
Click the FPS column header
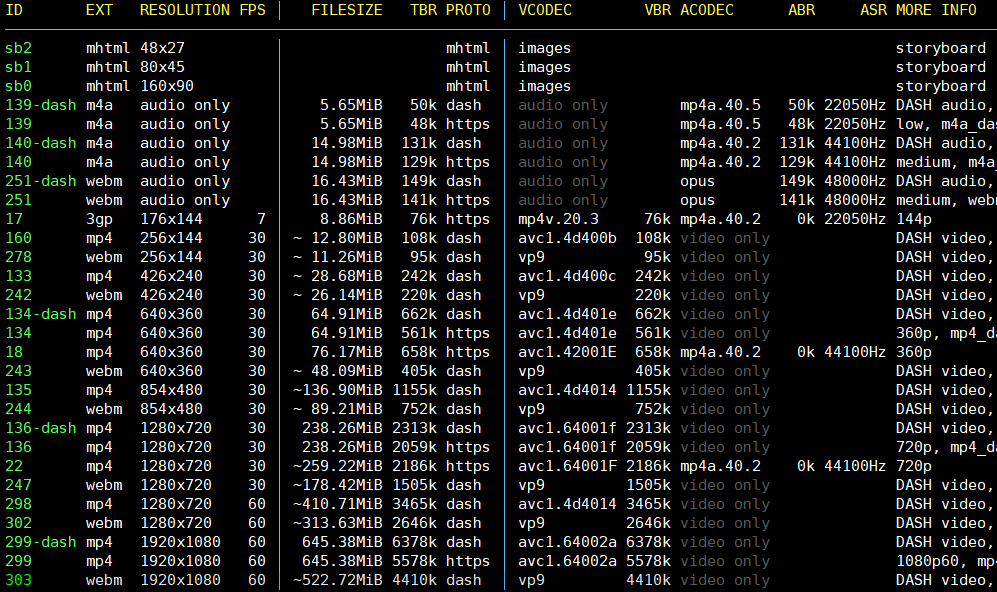click(252, 10)
